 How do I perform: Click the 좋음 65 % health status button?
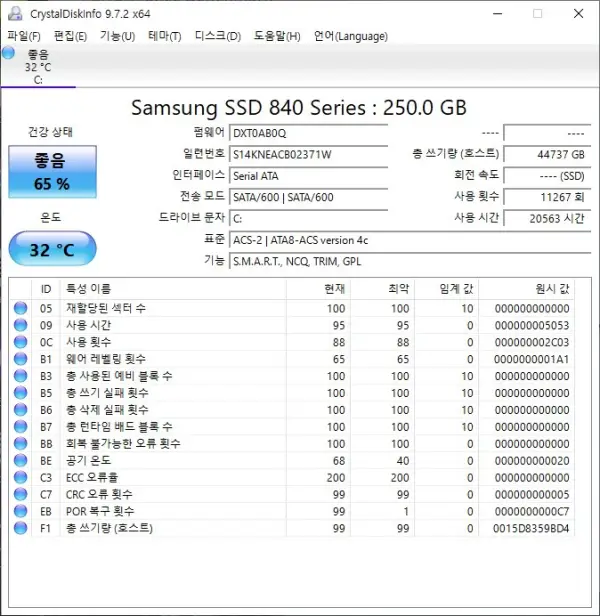click(x=52, y=172)
